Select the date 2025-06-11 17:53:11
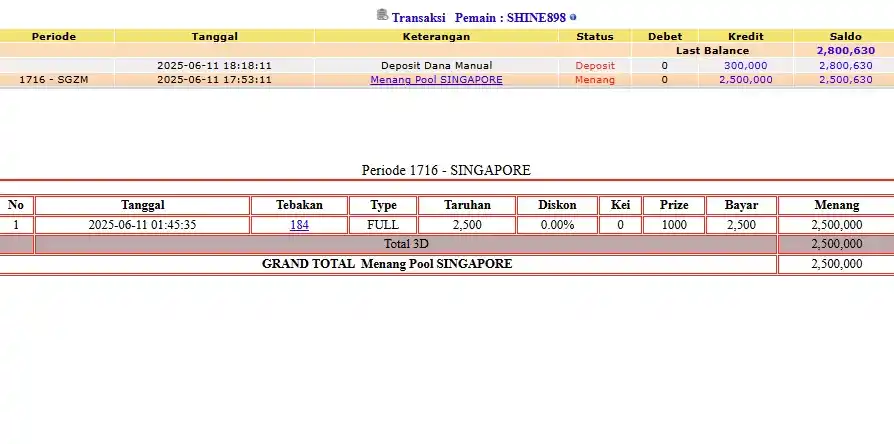 [x=214, y=80]
